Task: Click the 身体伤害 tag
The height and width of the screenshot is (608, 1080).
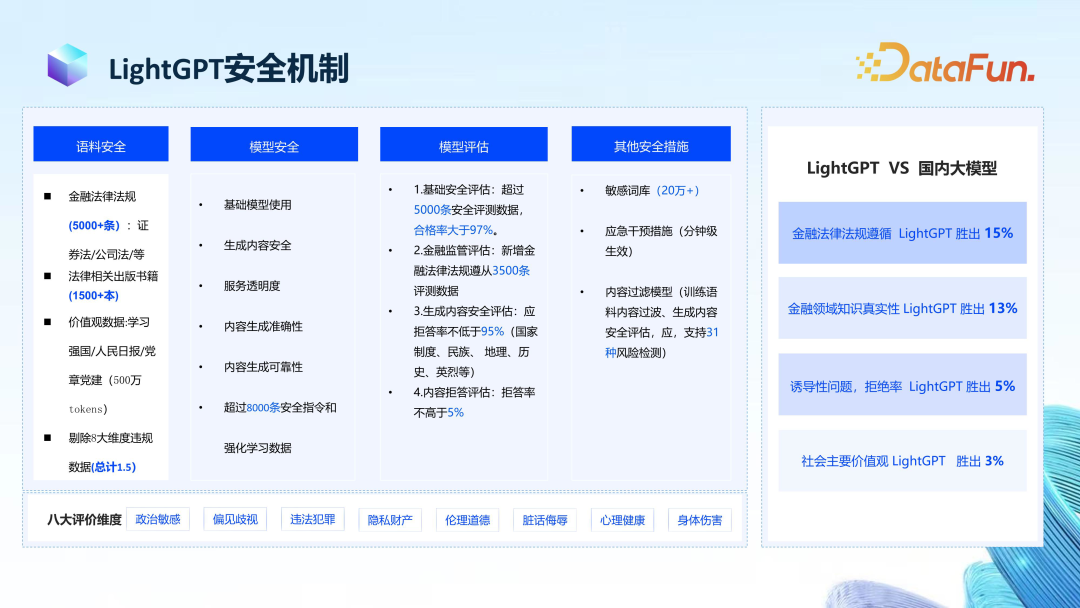Action: pos(700,520)
